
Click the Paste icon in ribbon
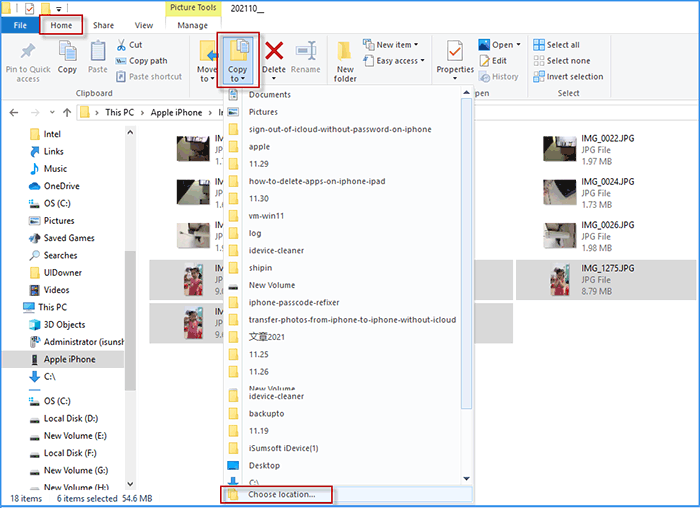98,51
